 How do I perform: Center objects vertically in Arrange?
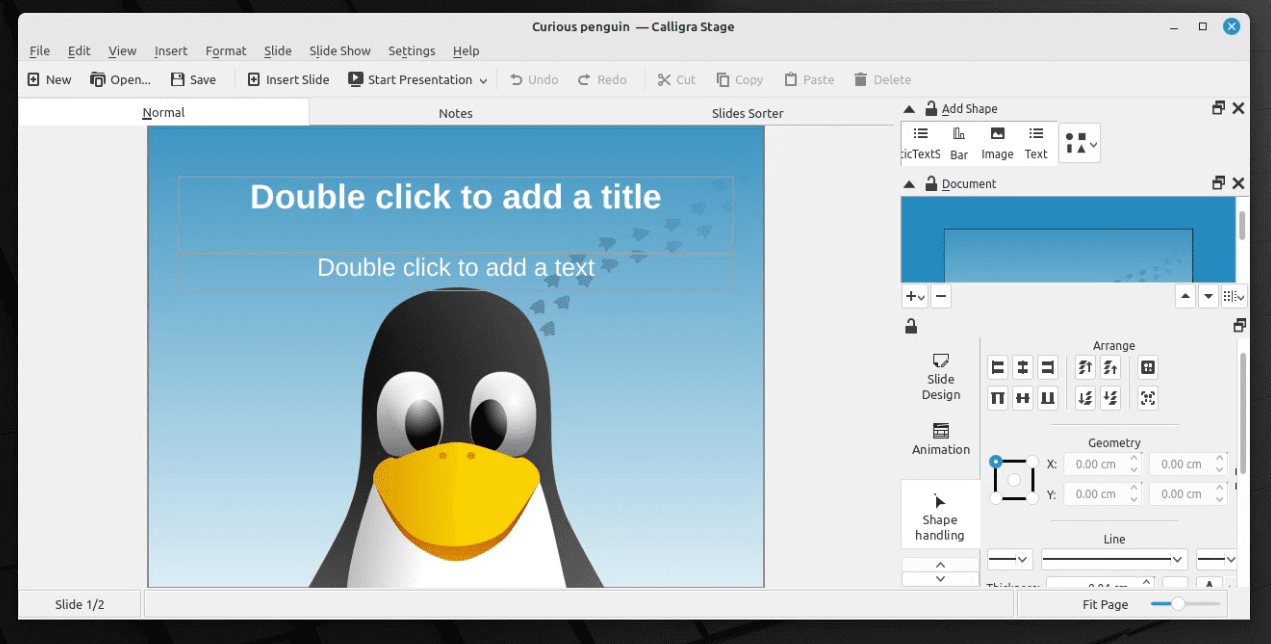1022,398
